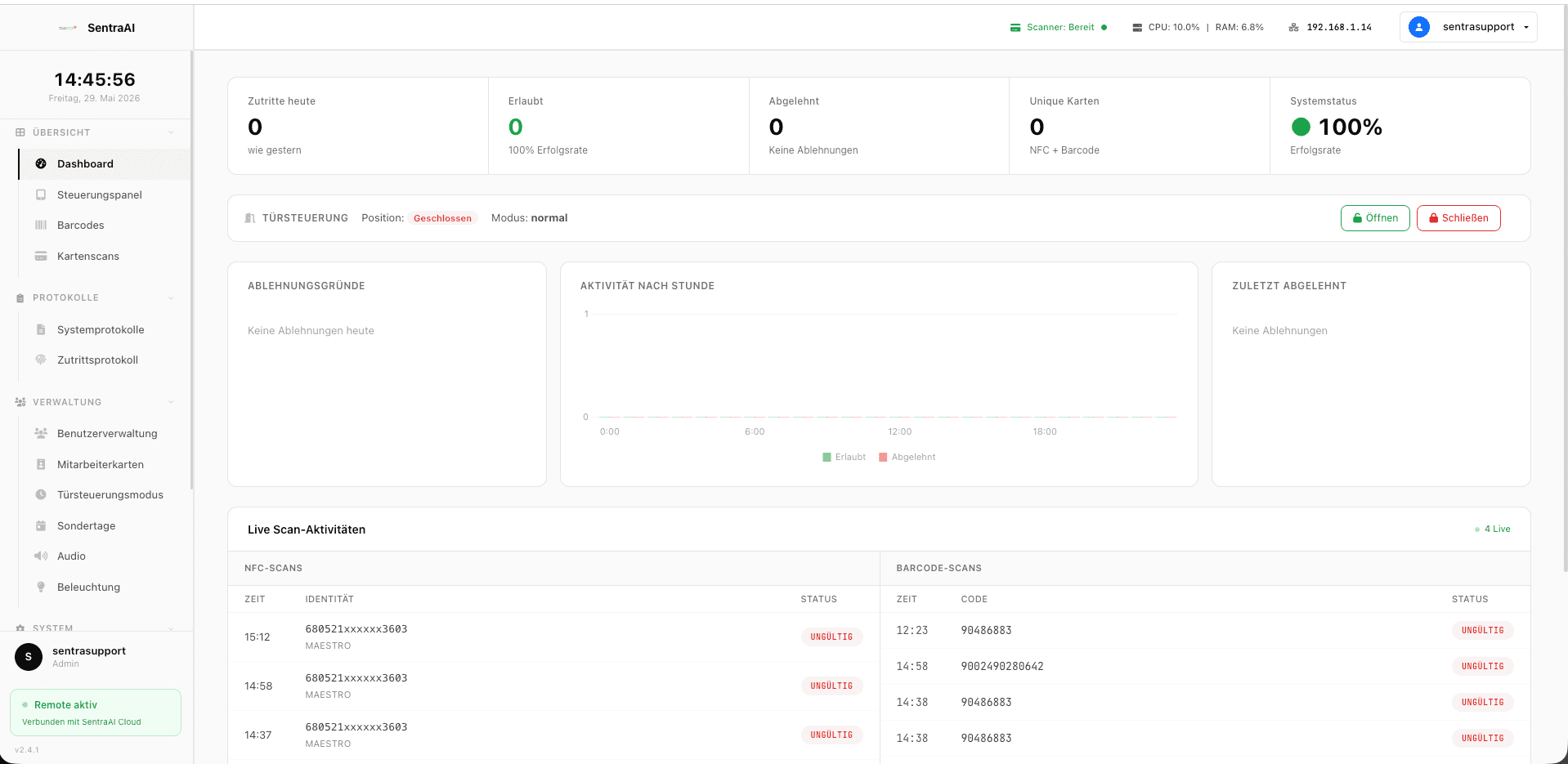The image size is (1568, 764).
Task: Click the Remote aktiv cloud status box
Action: click(96, 713)
